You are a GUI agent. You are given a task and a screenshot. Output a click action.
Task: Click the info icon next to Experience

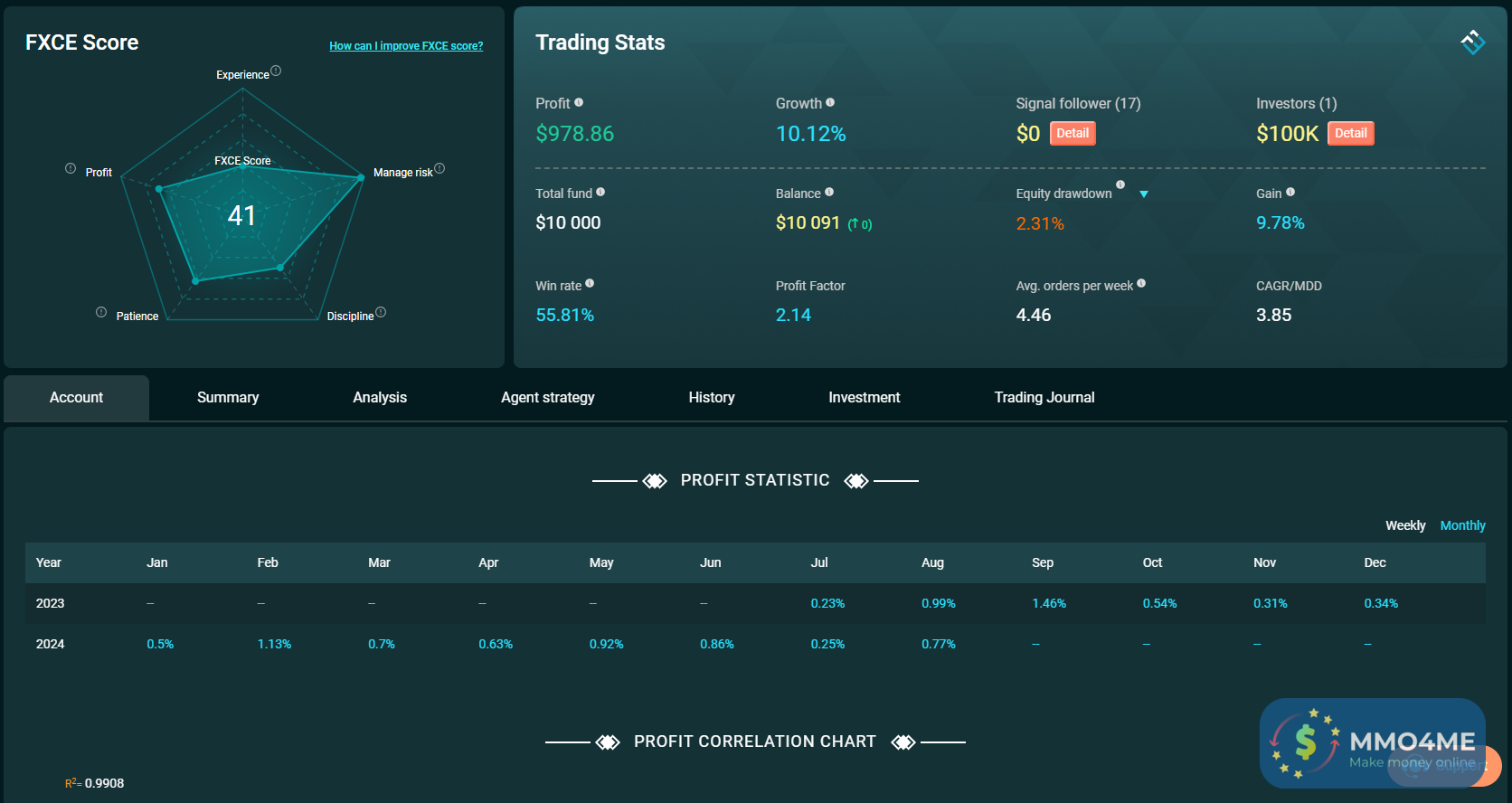click(x=276, y=71)
